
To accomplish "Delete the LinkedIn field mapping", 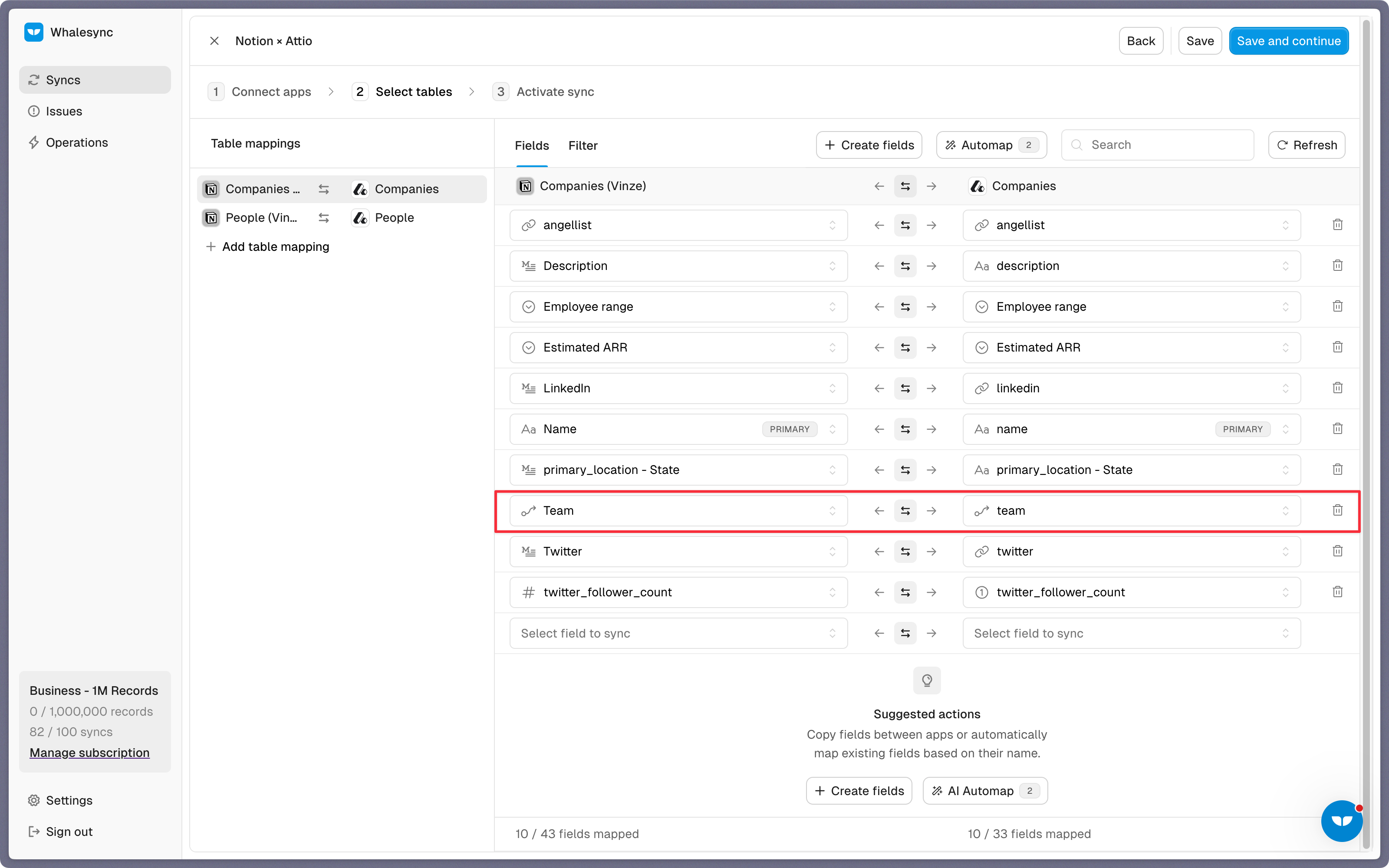I will pos(1337,388).
